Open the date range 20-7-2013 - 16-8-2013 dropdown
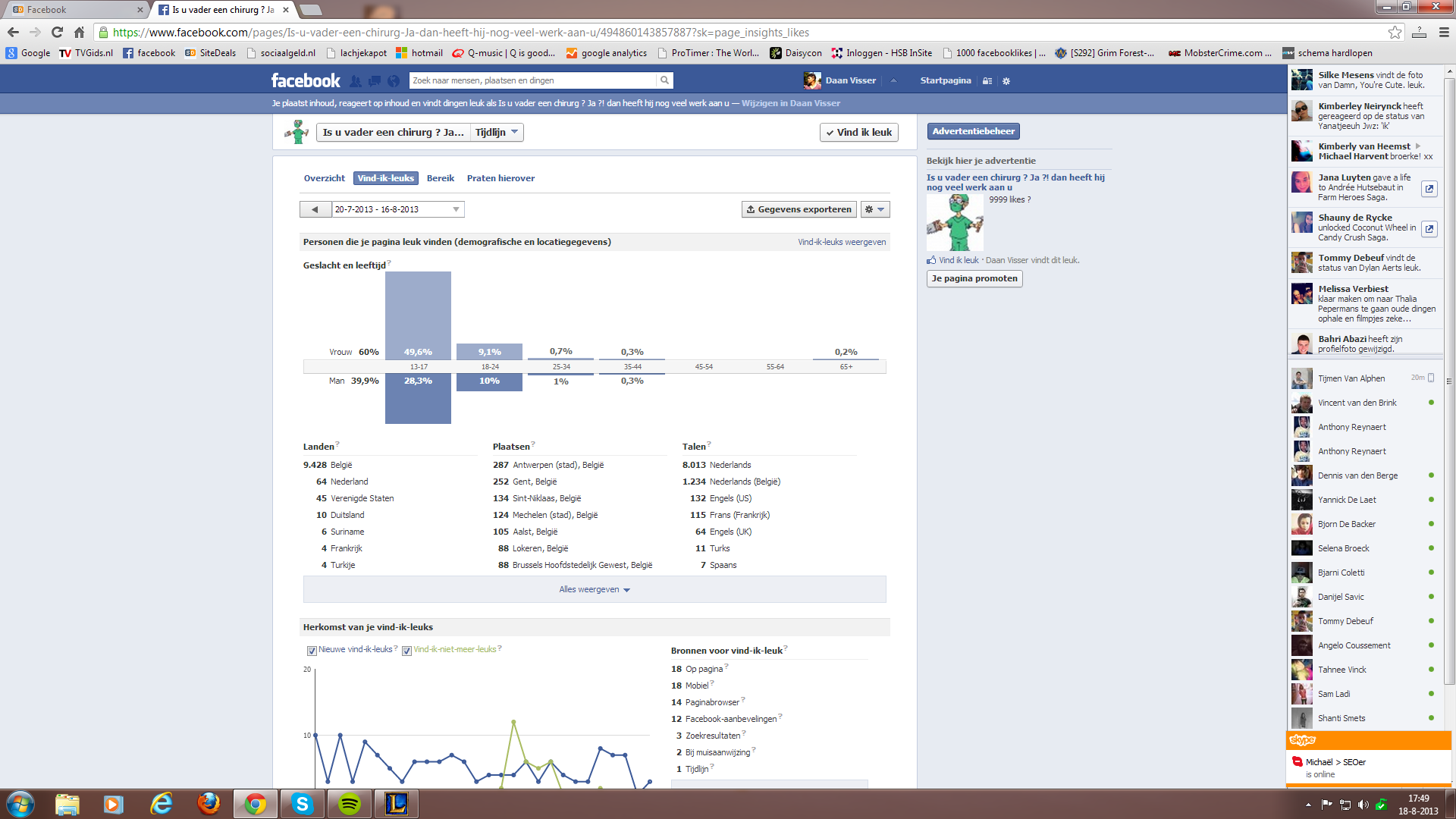The height and width of the screenshot is (819, 1456). [x=397, y=209]
